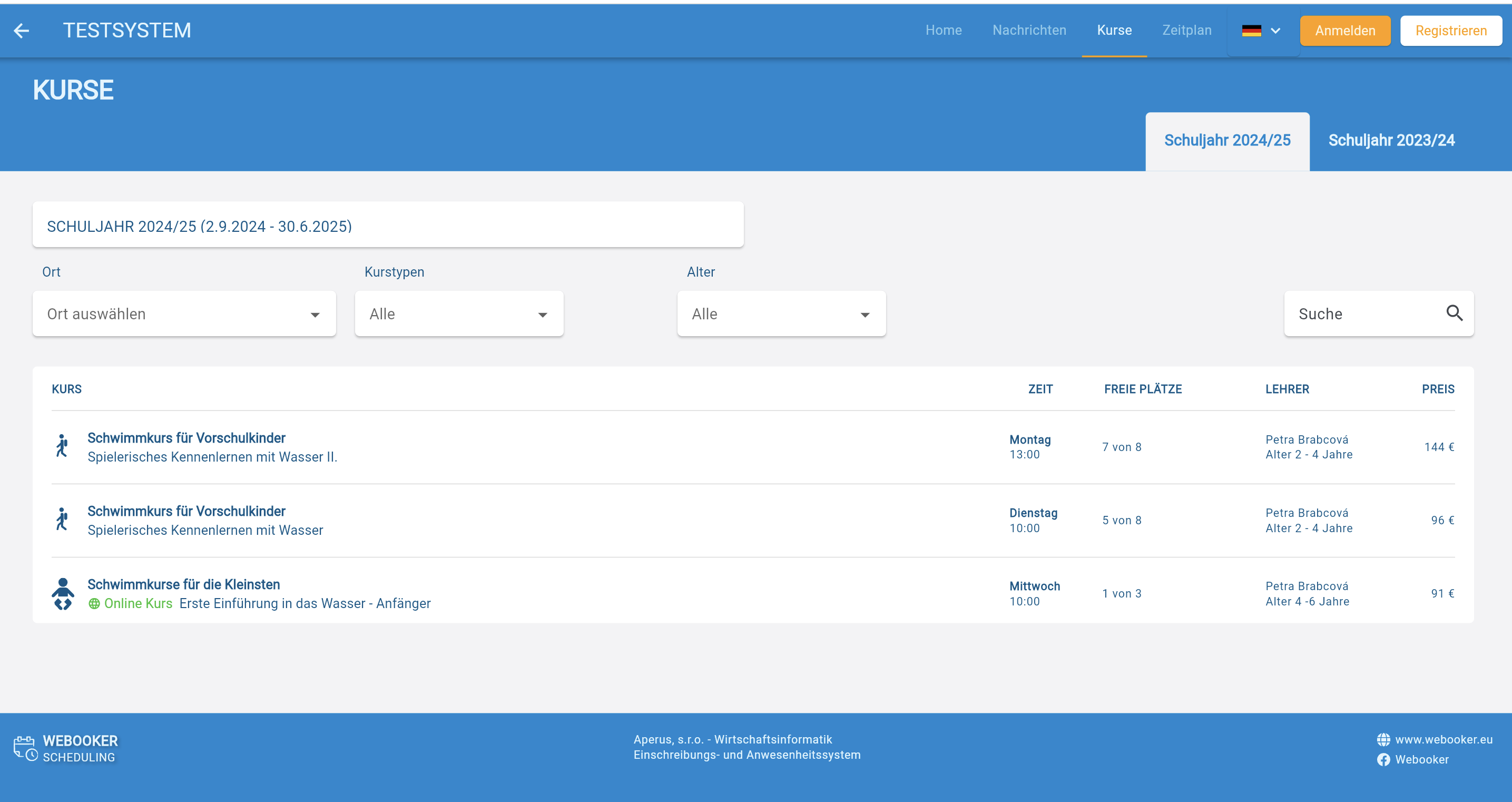This screenshot has height=802, width=1512.
Task: Click the German flag language icon
Action: 1251,31
